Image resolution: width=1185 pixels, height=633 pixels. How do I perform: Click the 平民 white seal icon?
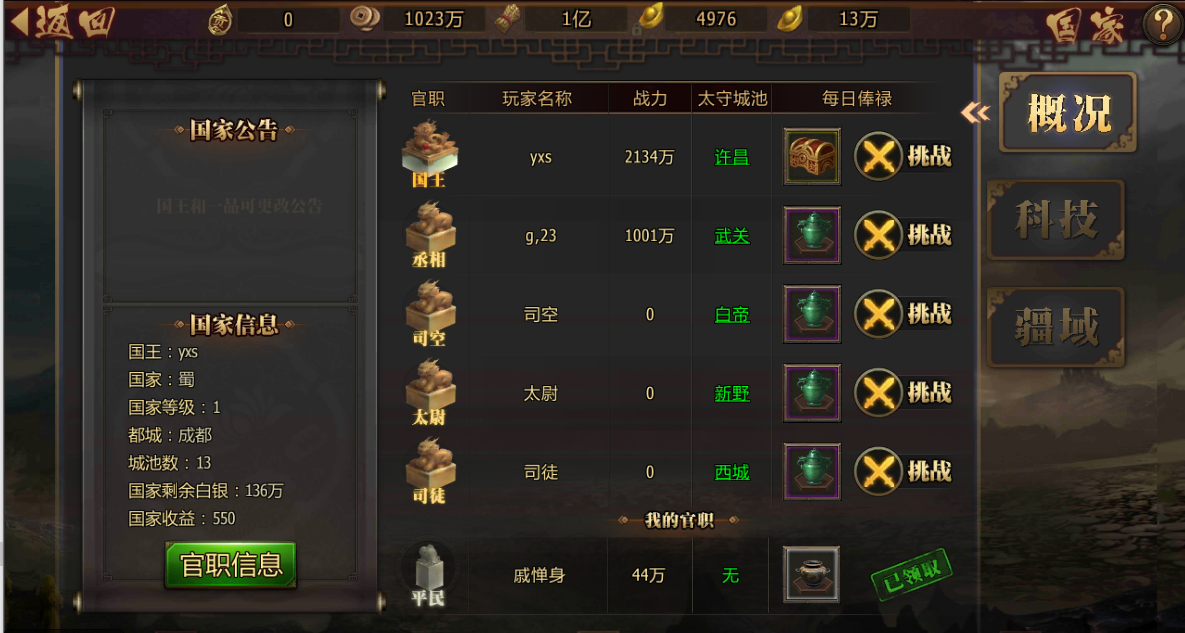(429, 576)
